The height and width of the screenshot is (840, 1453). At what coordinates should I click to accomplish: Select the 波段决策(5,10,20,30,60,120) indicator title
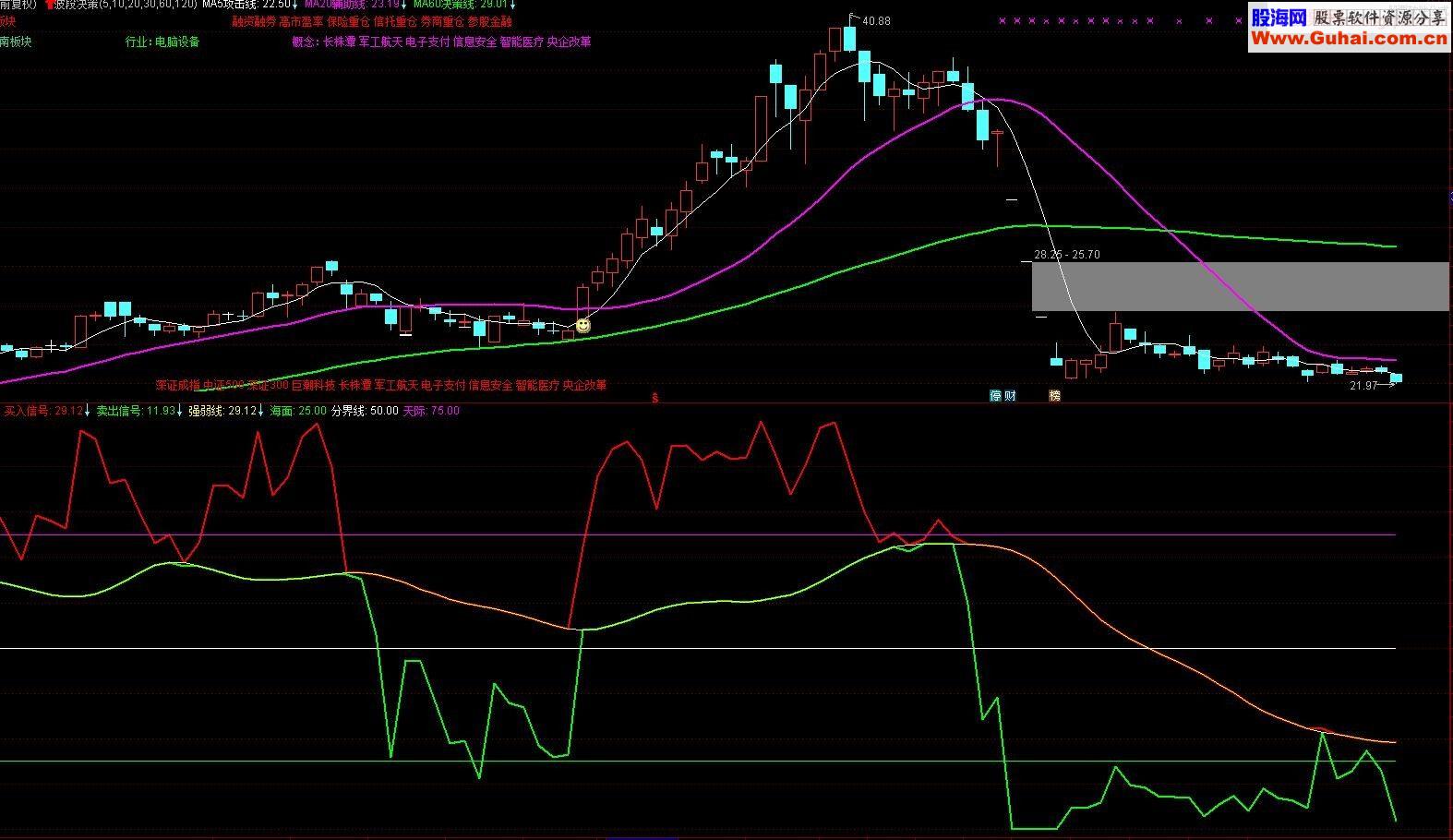(x=126, y=5)
